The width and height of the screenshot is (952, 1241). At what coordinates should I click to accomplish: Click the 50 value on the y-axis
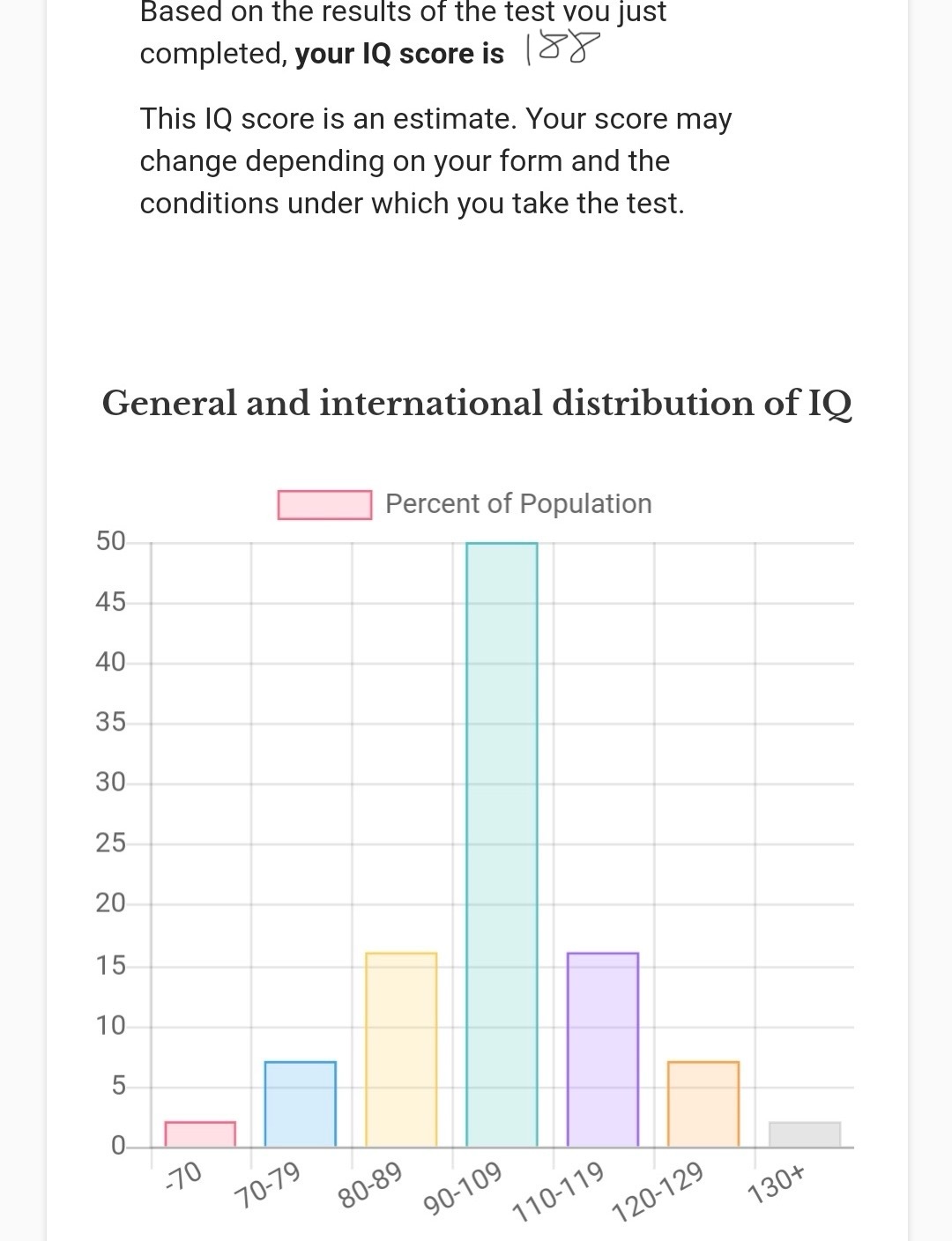pyautogui.click(x=111, y=541)
